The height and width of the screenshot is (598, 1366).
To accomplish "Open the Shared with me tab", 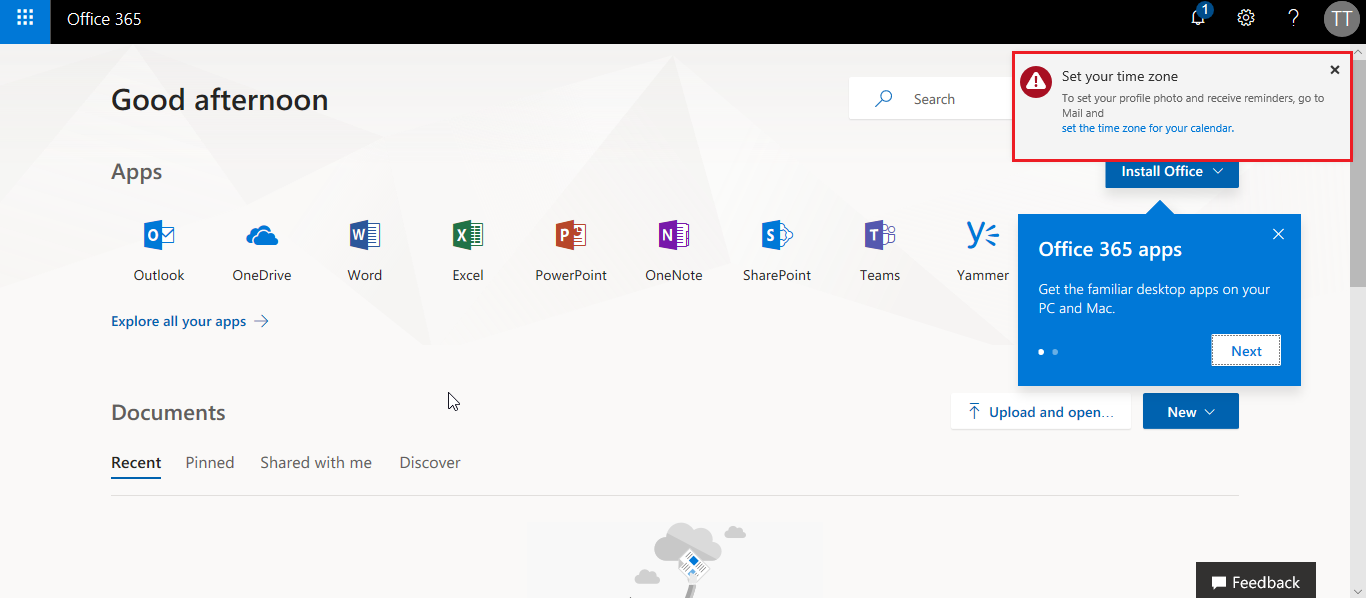I will click(x=316, y=463).
